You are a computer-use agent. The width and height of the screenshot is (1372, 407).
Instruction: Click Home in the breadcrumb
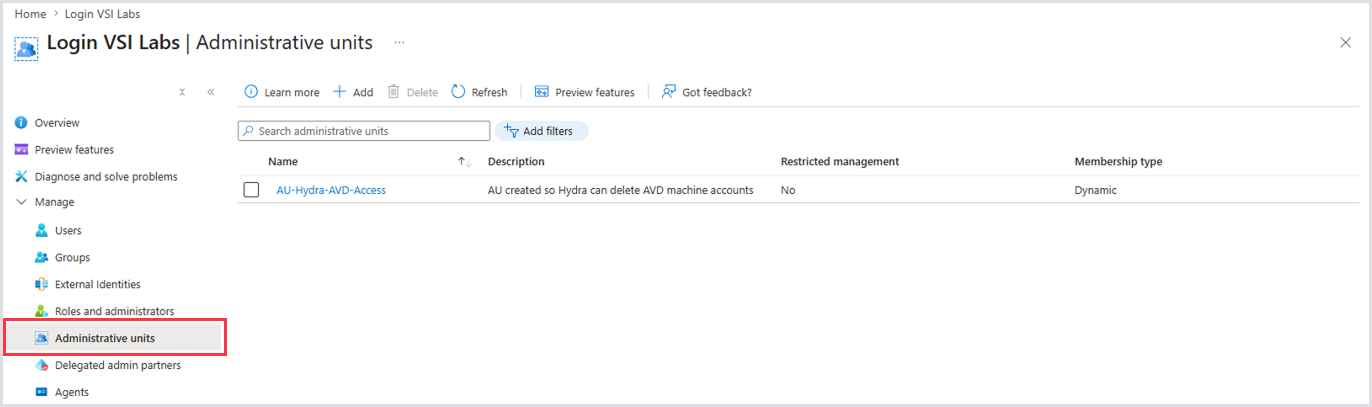tap(30, 15)
